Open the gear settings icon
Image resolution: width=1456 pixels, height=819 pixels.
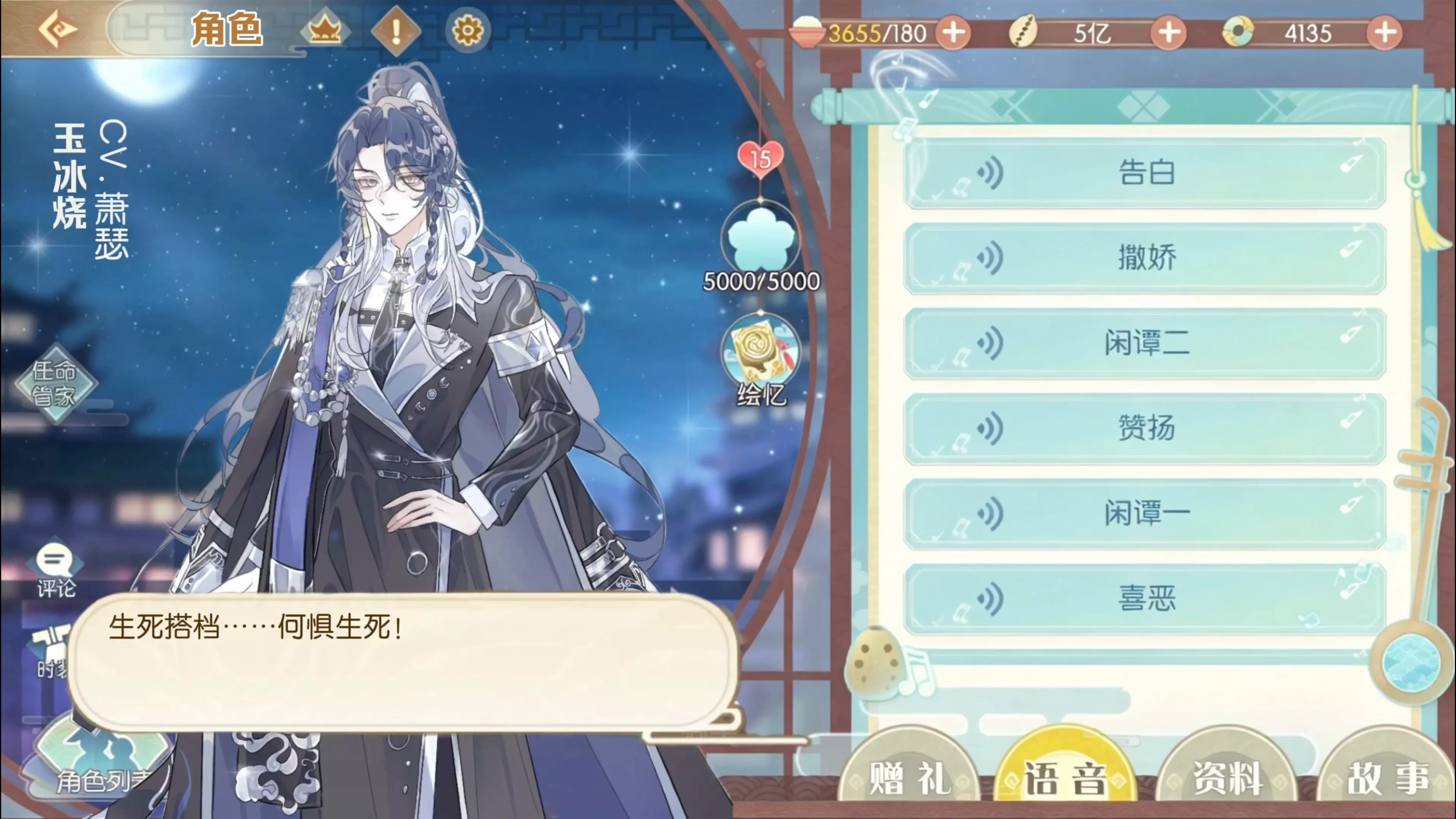pos(468,30)
